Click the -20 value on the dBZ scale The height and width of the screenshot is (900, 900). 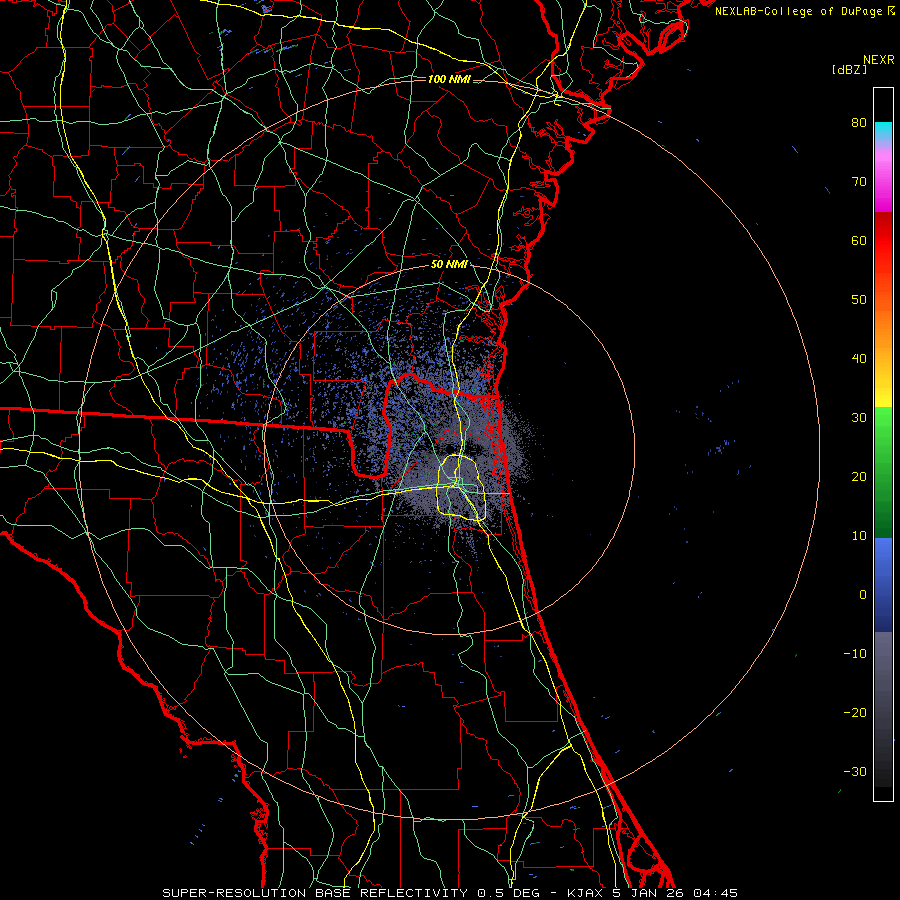855,713
